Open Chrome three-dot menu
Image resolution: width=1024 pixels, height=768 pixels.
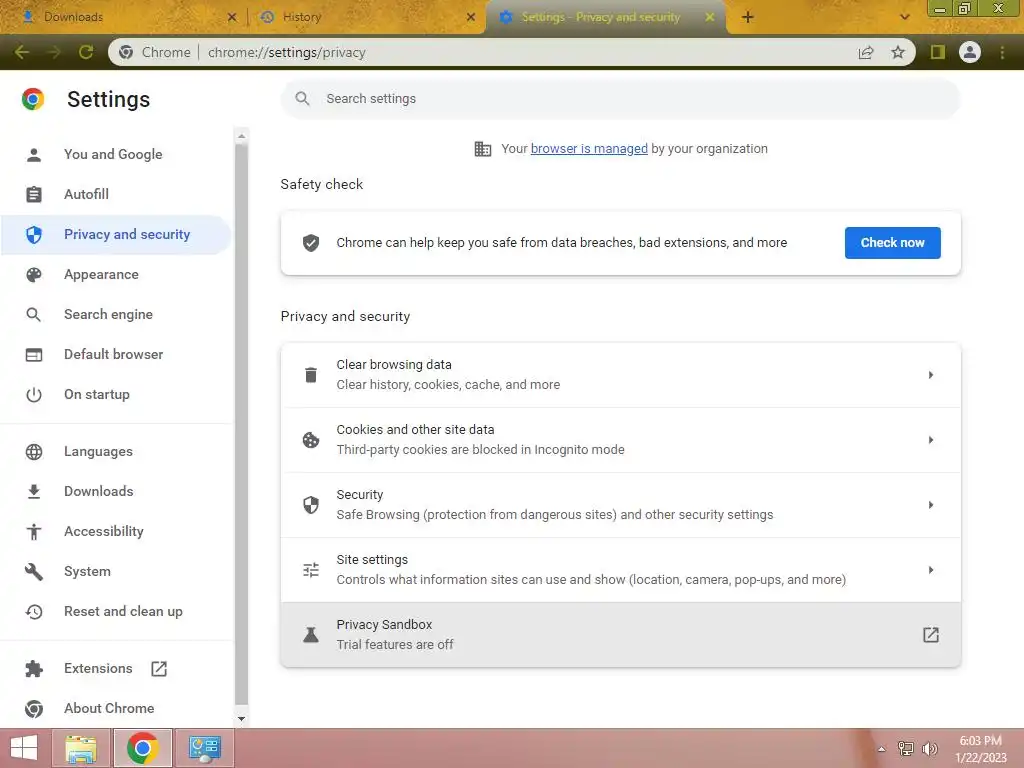pyautogui.click(x=1002, y=52)
